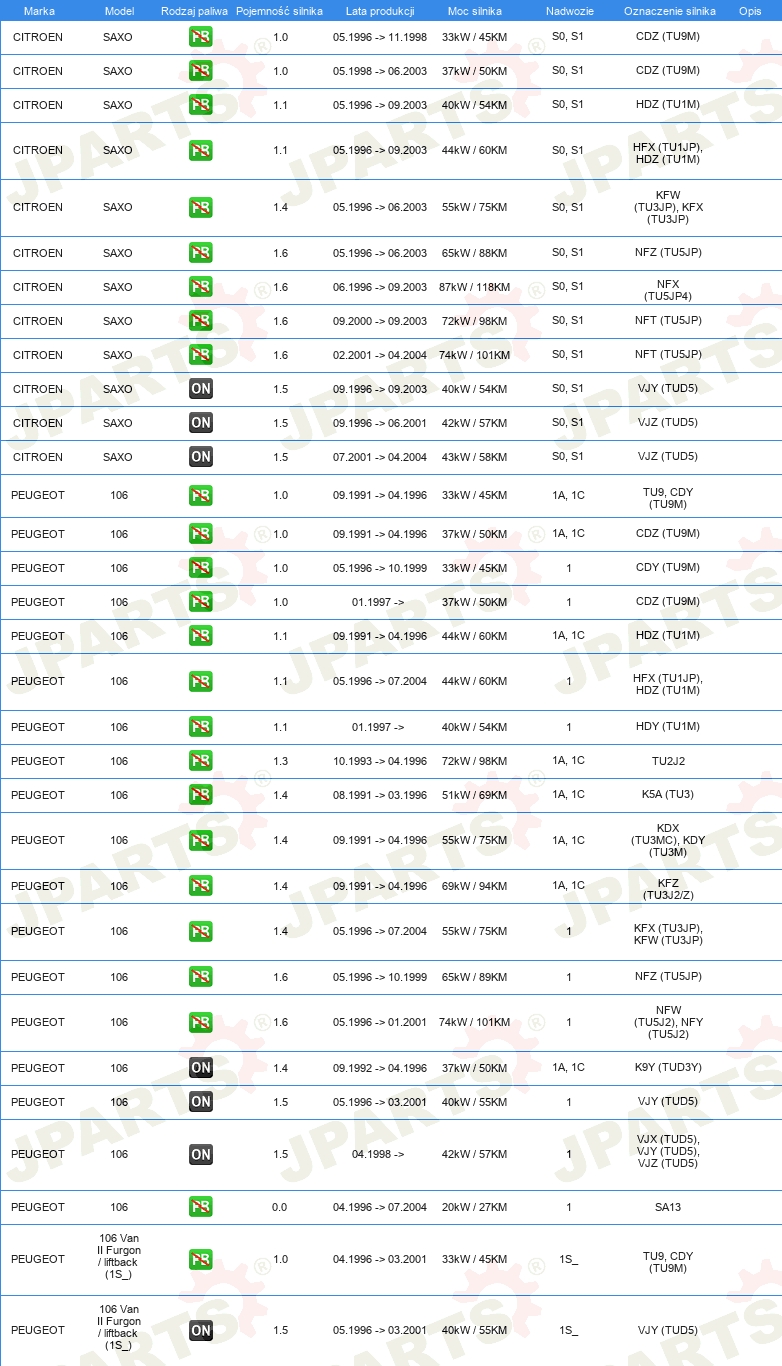Click the diesel ON icon in the Saxo 42kW/57KM row
The height and width of the screenshot is (1366, 782).
[x=200, y=423]
